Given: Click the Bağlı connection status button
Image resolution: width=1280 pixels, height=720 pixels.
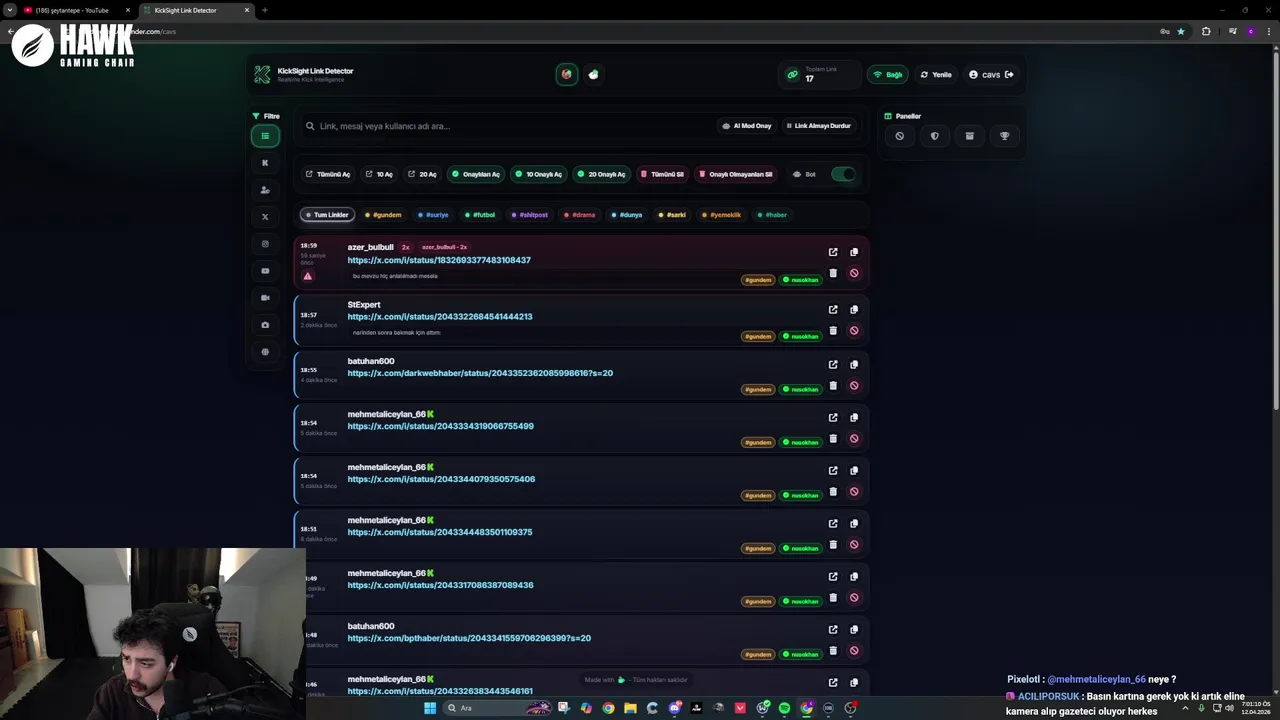Looking at the screenshot, I should [x=888, y=74].
